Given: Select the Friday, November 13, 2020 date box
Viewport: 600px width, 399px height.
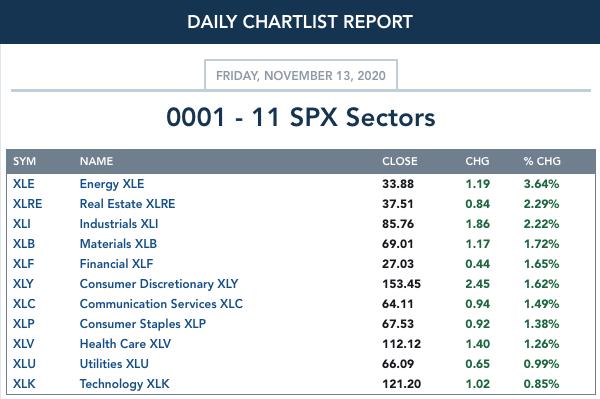Looking at the screenshot, I should (301, 75).
